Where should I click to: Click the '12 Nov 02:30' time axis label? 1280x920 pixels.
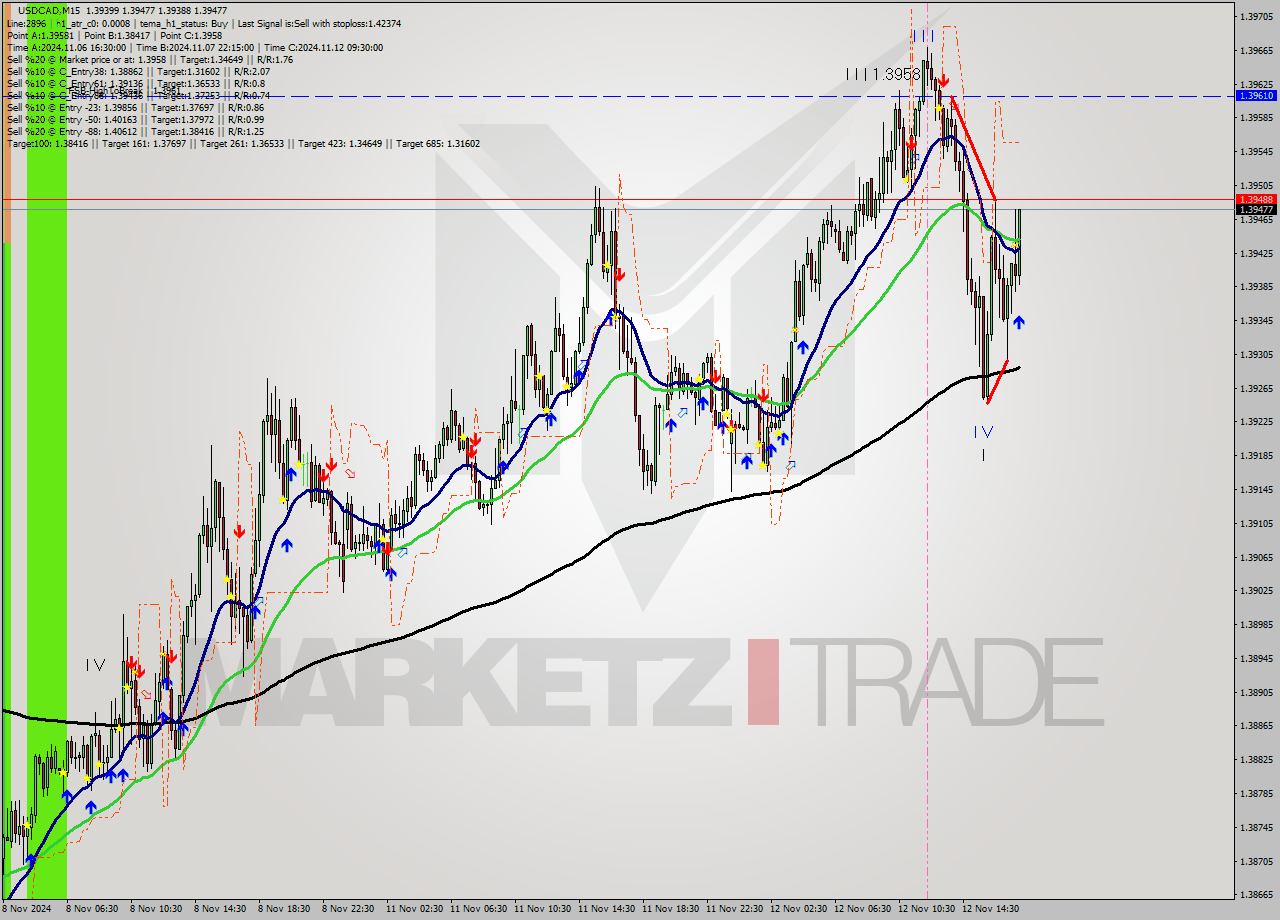point(798,909)
